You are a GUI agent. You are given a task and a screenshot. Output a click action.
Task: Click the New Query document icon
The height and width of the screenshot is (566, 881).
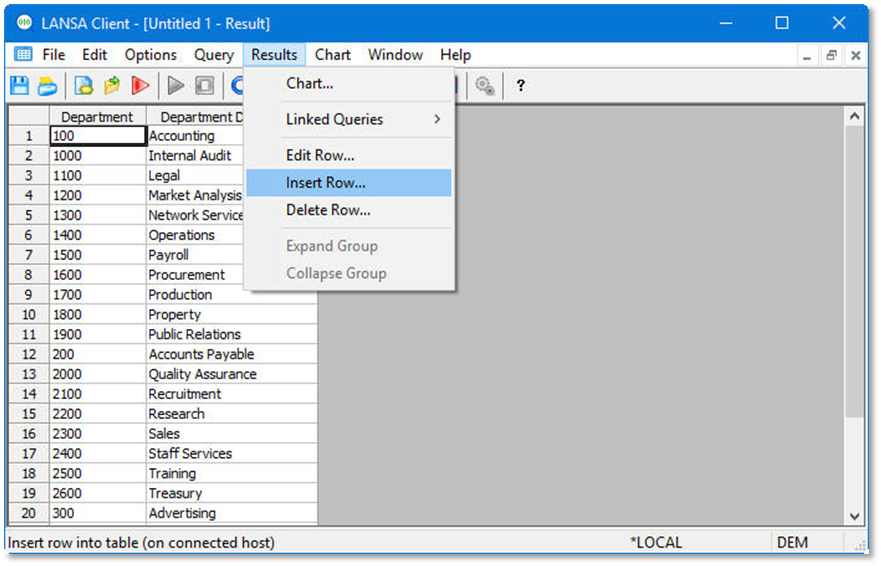click(x=84, y=85)
